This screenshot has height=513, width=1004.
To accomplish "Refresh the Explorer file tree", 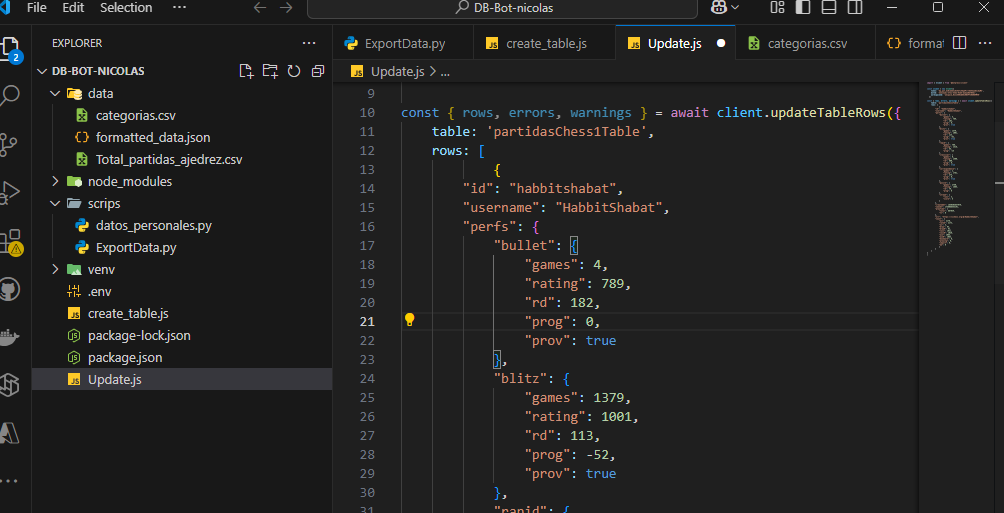I will (x=294, y=71).
